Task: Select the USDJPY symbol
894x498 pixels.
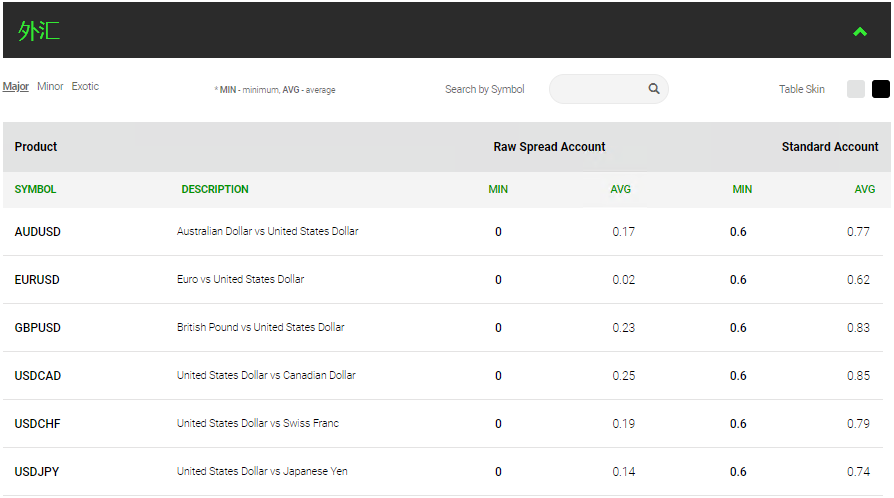Action: (37, 472)
